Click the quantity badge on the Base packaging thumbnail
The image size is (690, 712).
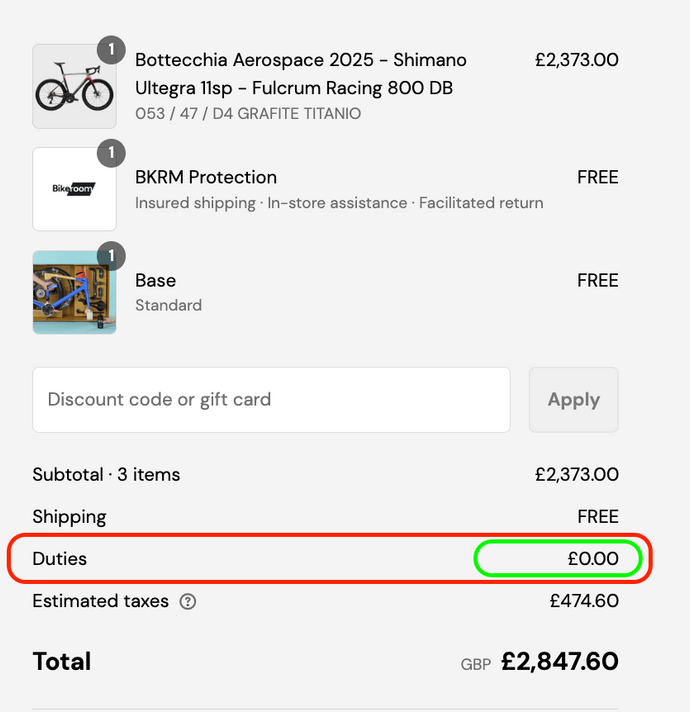(x=111, y=256)
